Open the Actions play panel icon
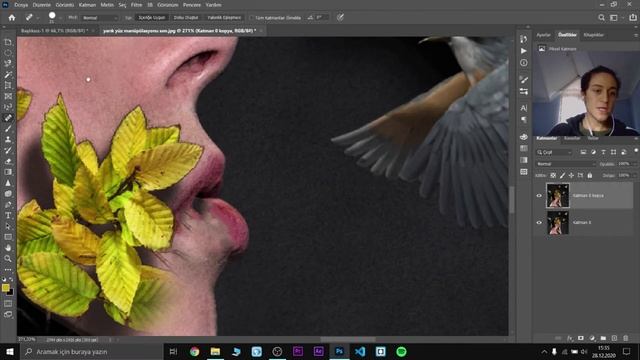 [524, 51]
